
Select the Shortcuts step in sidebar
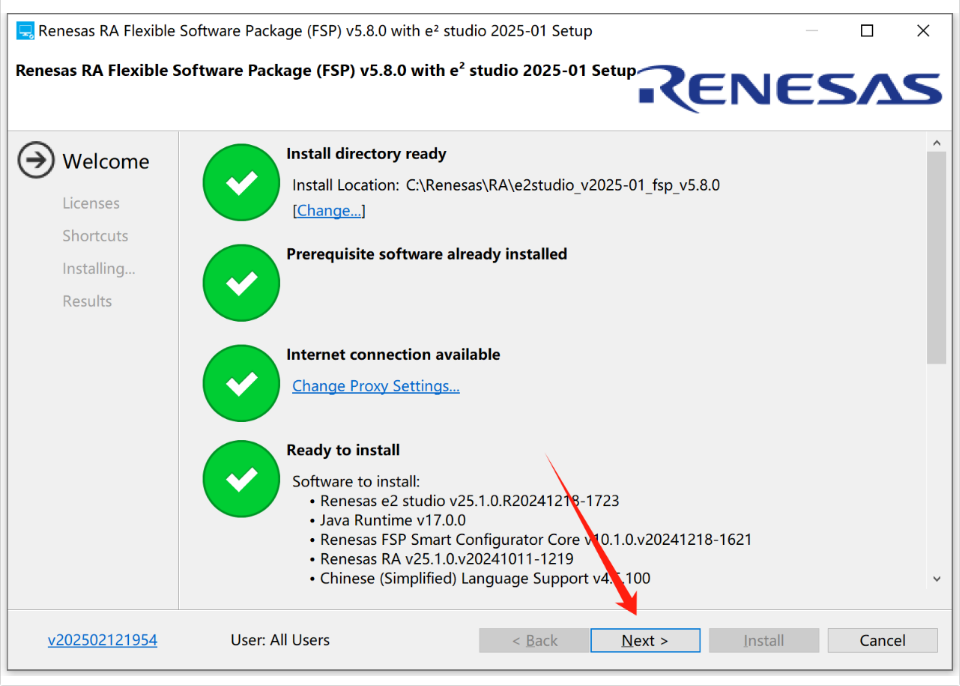pos(96,236)
